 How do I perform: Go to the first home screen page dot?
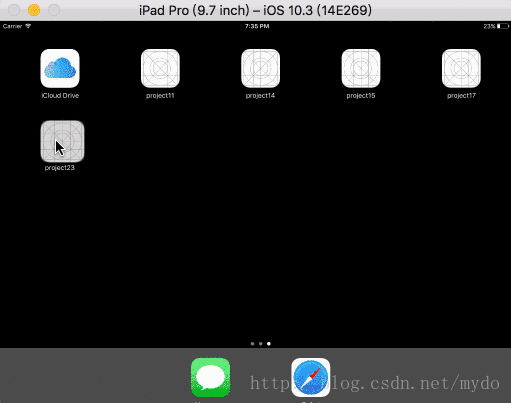[x=252, y=344]
